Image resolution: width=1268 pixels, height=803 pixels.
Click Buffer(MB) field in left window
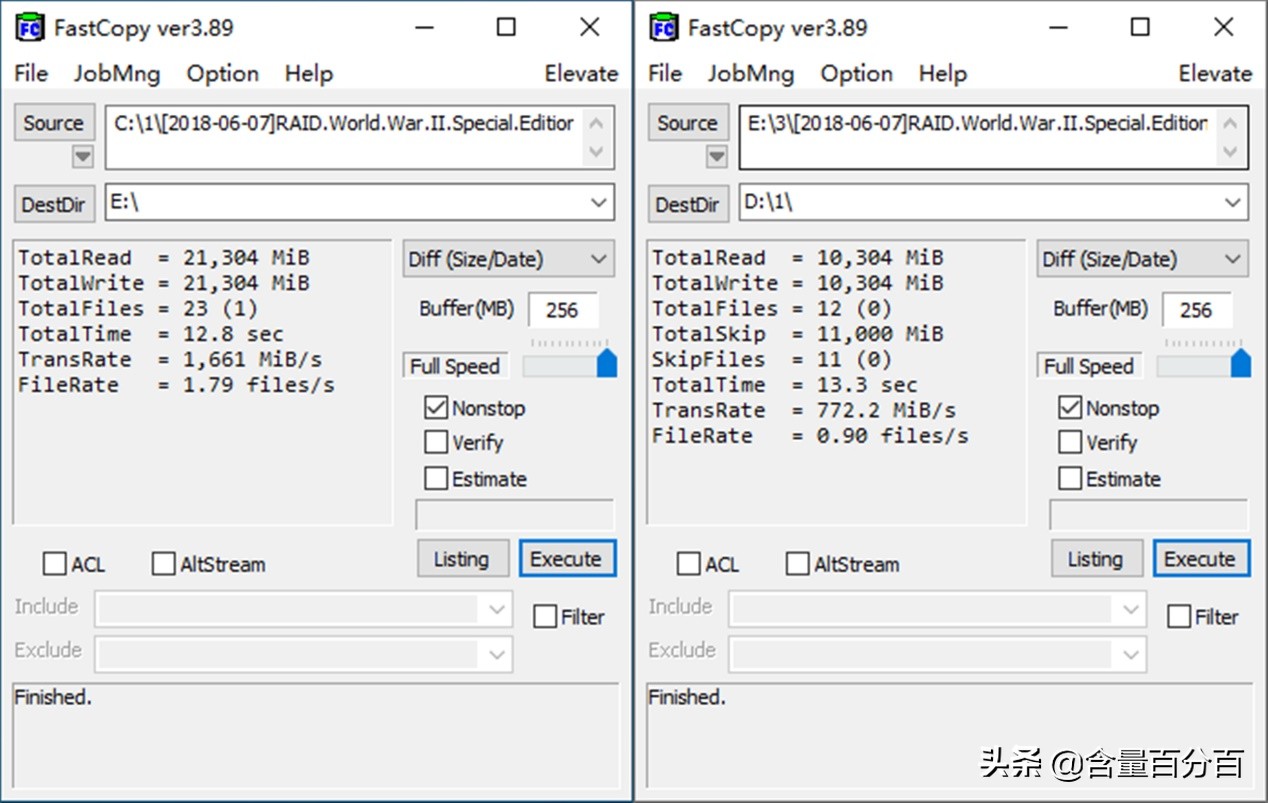click(563, 310)
